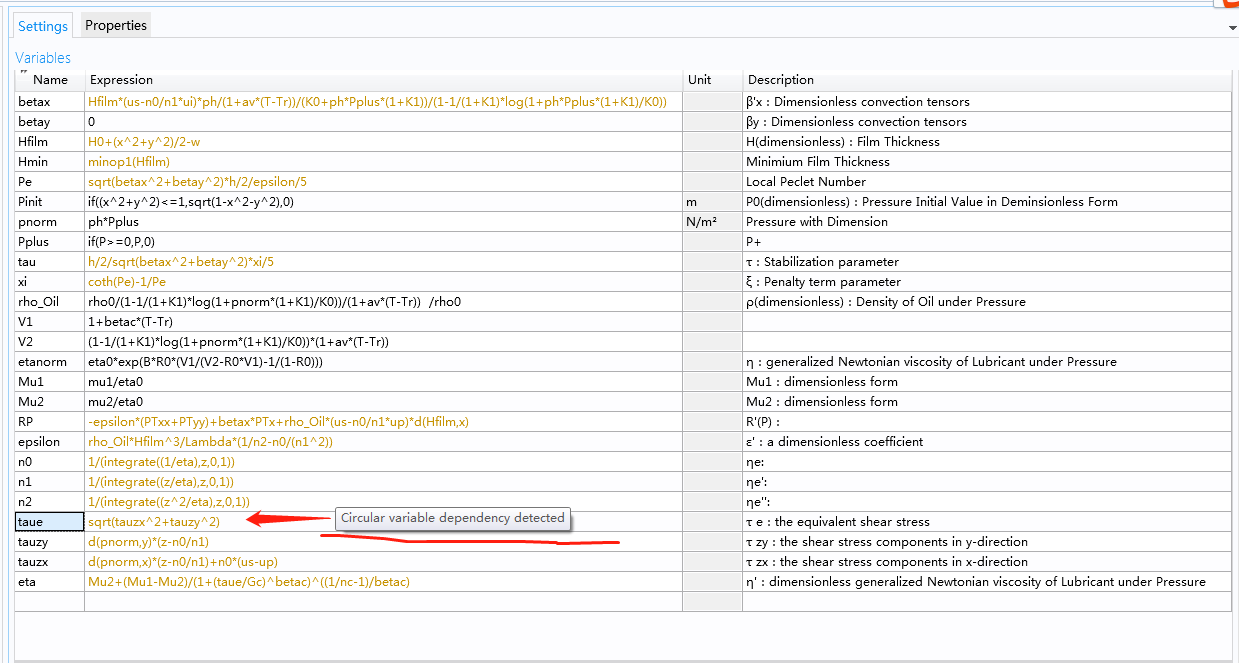Edit the Hfilm expression H0+(x^2+y^2)/2-w
The image size is (1239, 663).
144,142
